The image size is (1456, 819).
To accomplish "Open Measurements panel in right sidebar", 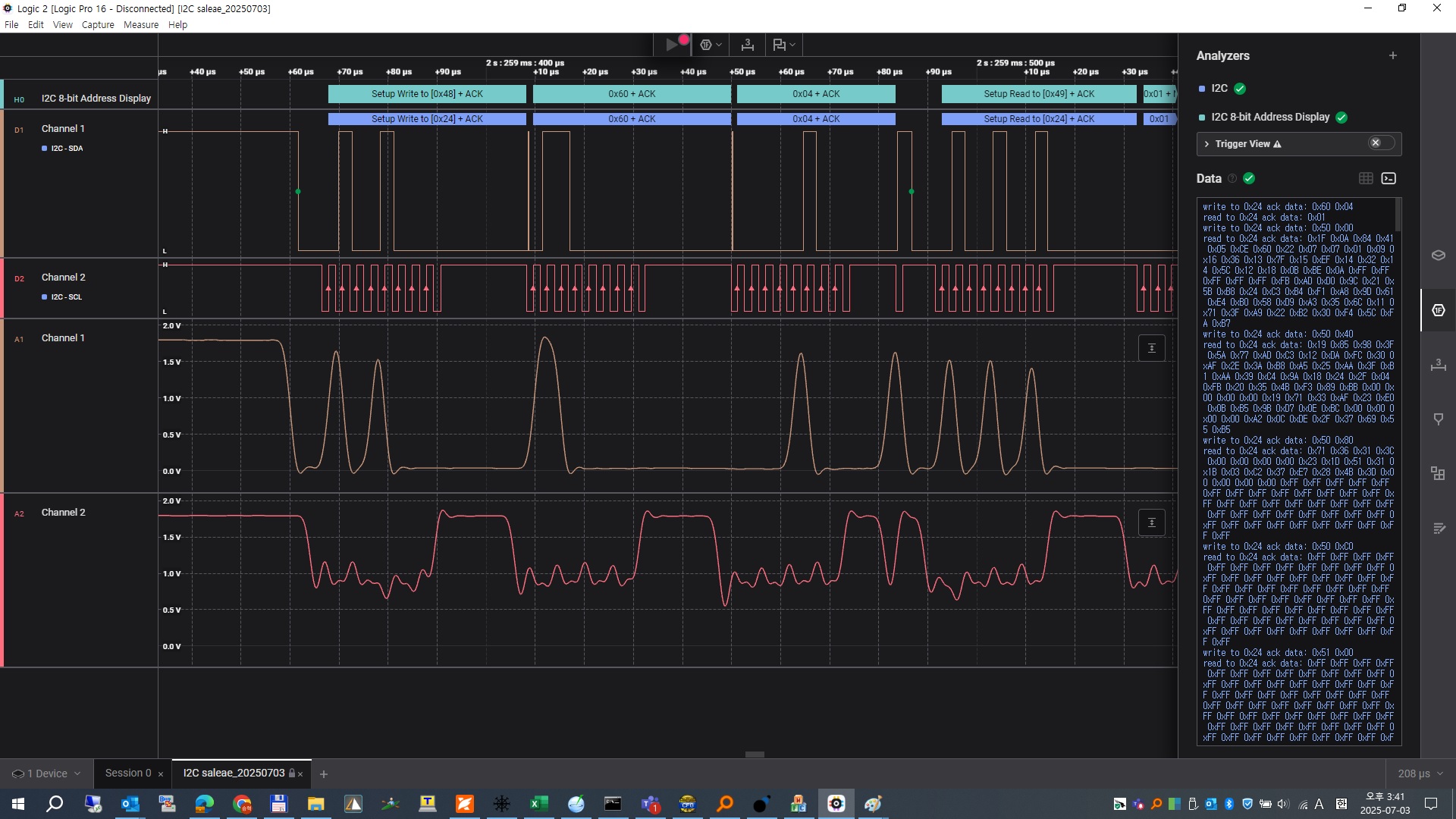I will point(1438,365).
